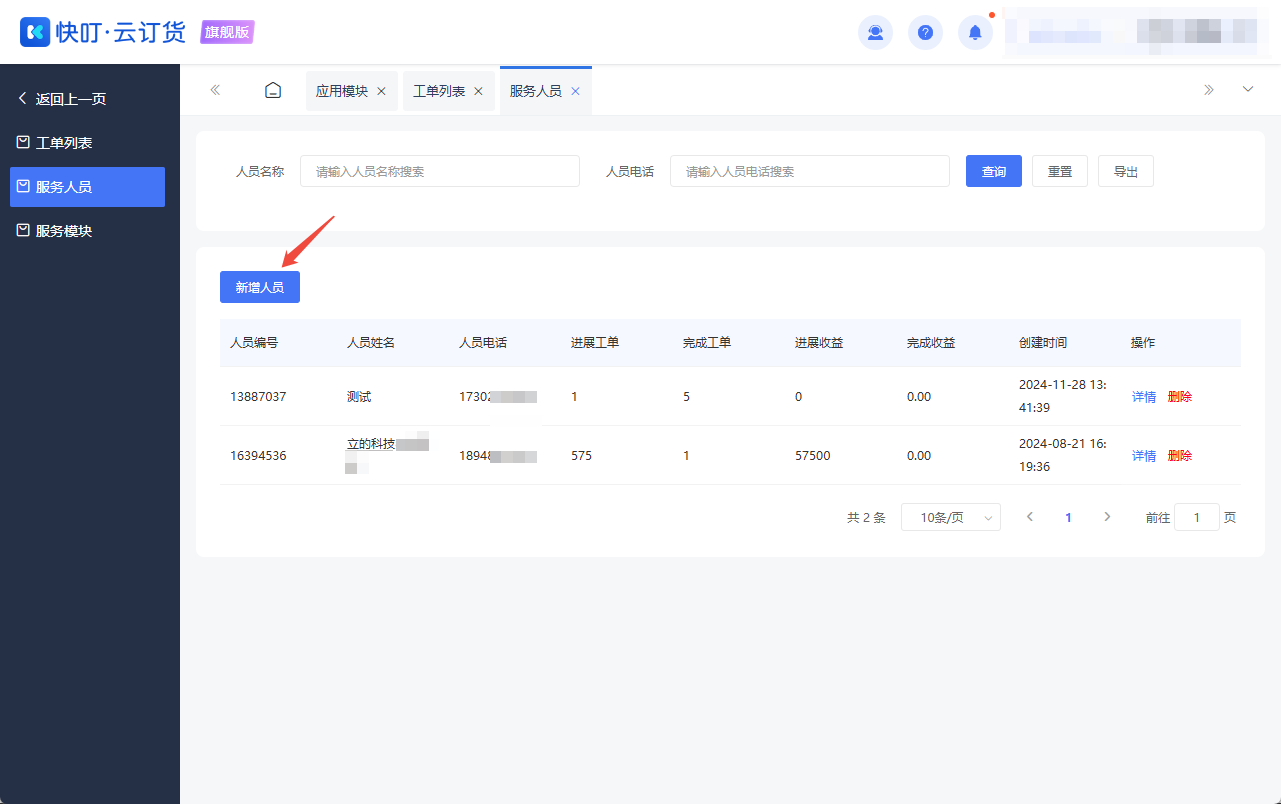The image size is (1281, 804).
Task: Click the home tab icon
Action: [273, 90]
